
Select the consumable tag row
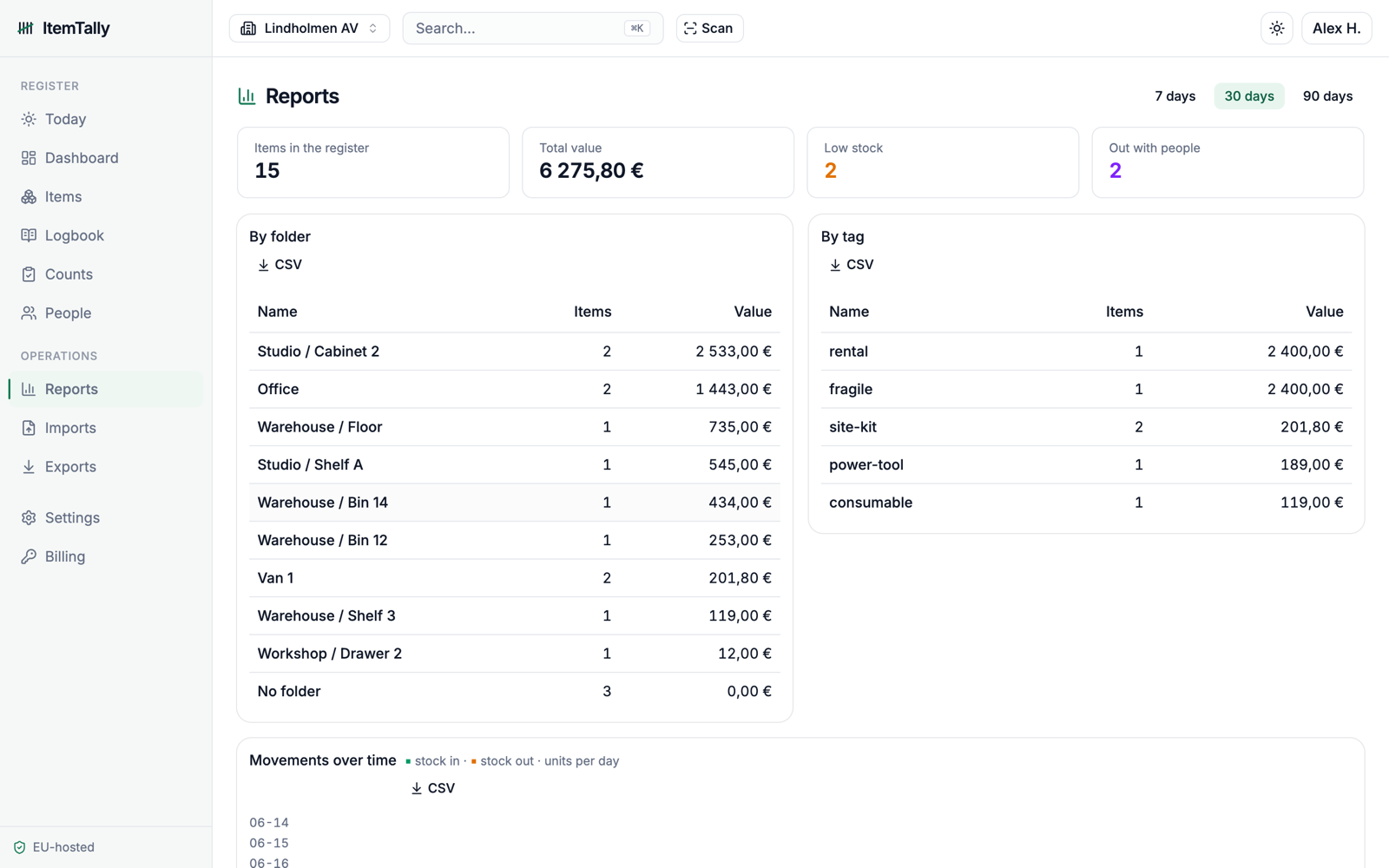tap(1086, 503)
